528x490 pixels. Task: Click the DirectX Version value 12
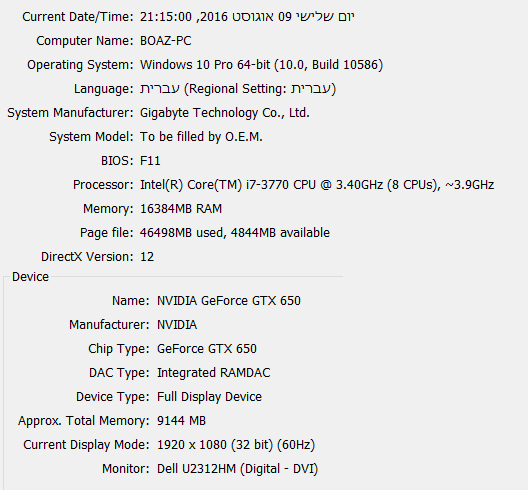(147, 257)
